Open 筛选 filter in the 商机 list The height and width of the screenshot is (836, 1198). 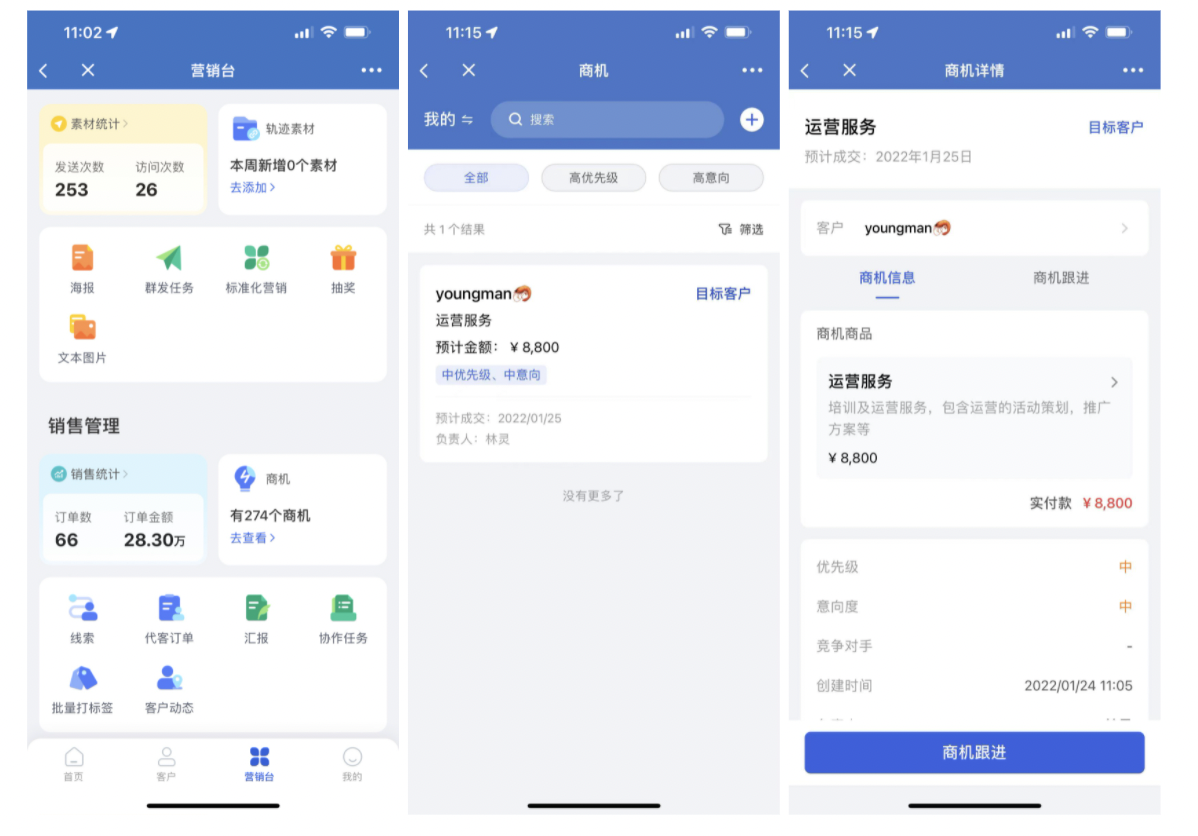click(741, 229)
